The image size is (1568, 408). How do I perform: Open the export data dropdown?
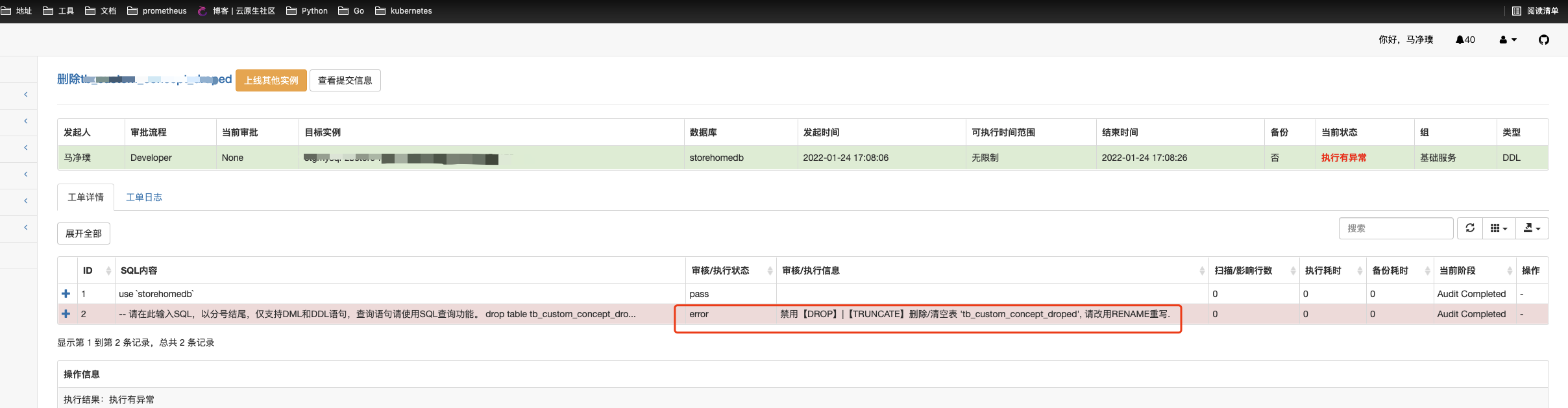[x=1532, y=228]
